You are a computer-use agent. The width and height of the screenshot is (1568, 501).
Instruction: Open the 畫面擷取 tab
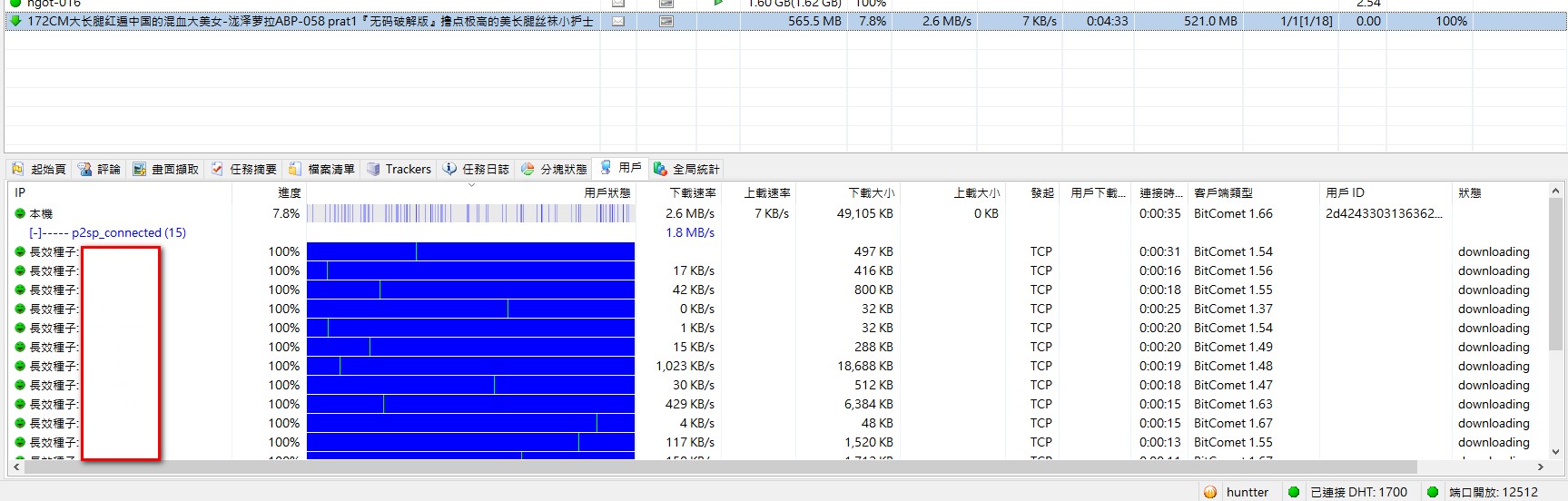coord(165,169)
